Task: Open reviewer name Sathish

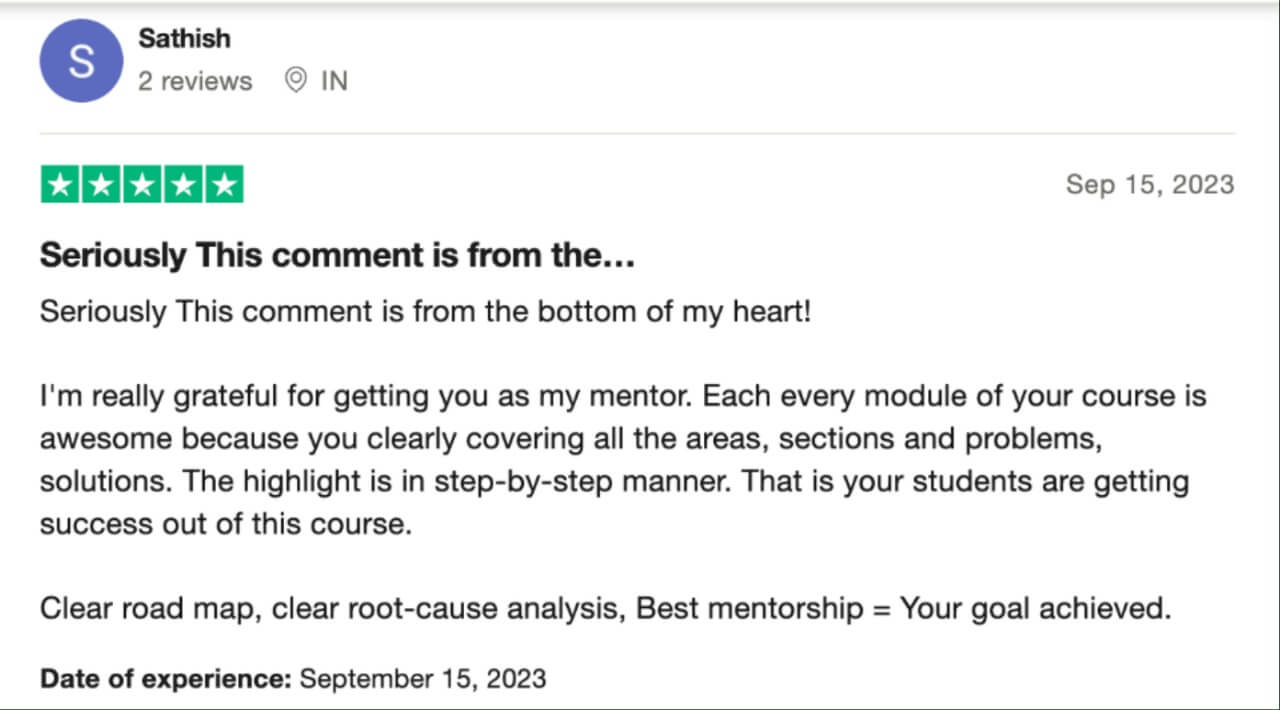Action: tap(184, 39)
